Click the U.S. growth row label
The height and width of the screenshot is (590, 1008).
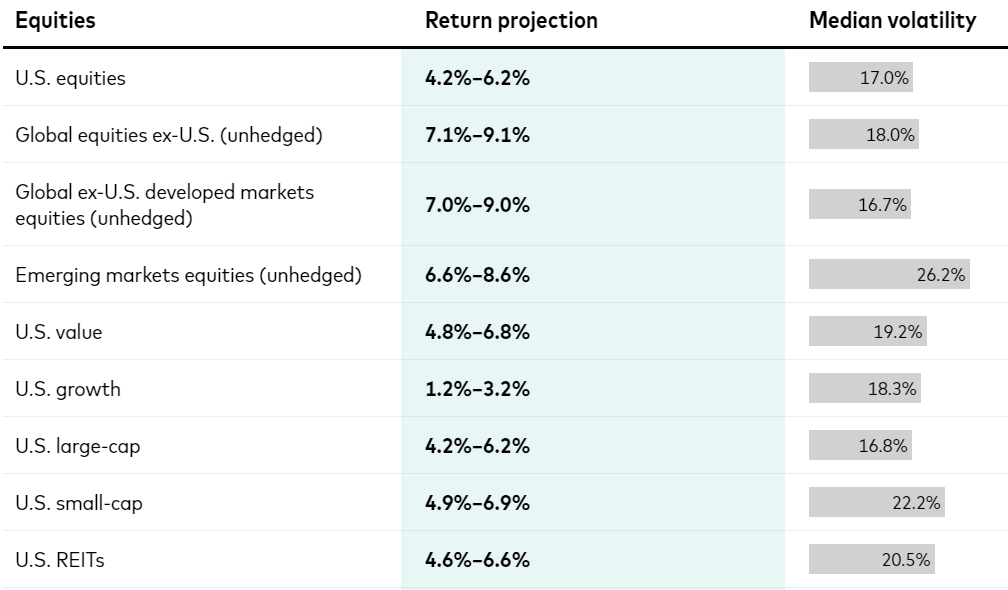click(67, 389)
